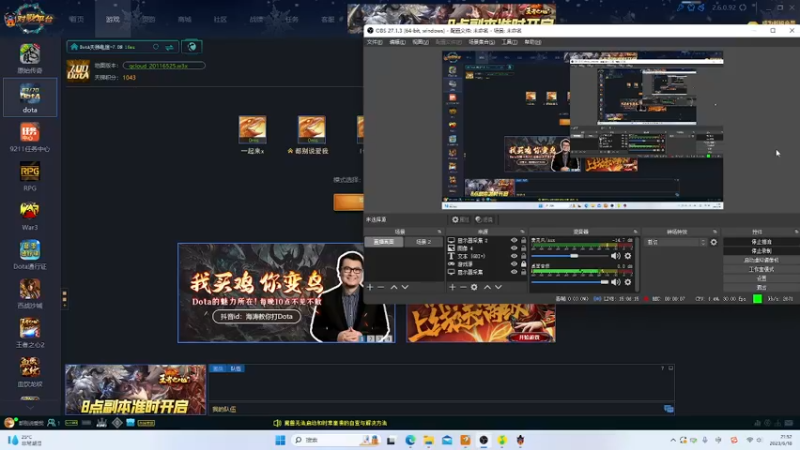Open the 视图 menu in OBS
The height and width of the screenshot is (450, 800).
[420, 42]
